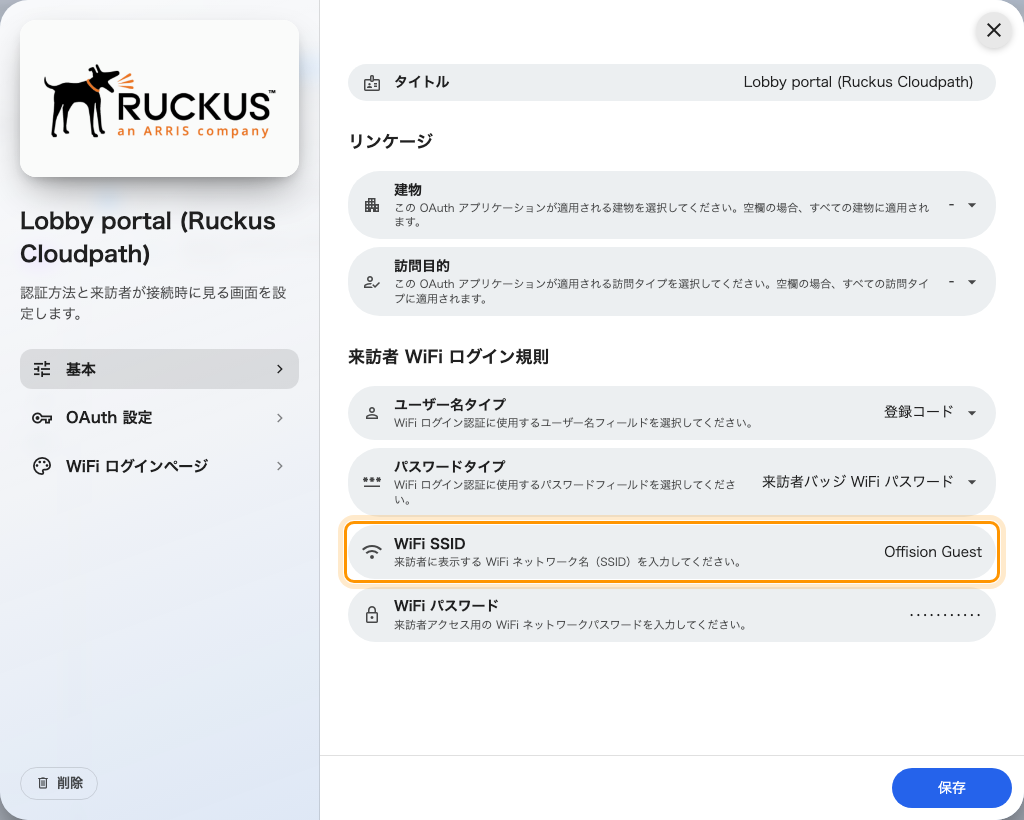Click the lock icon in WiFi パスワード row

pos(372,614)
